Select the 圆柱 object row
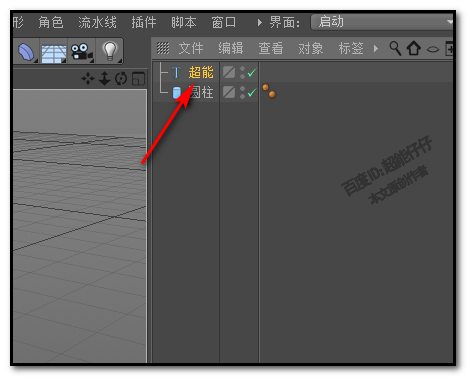The image size is (467, 377). pyautogui.click(x=201, y=92)
